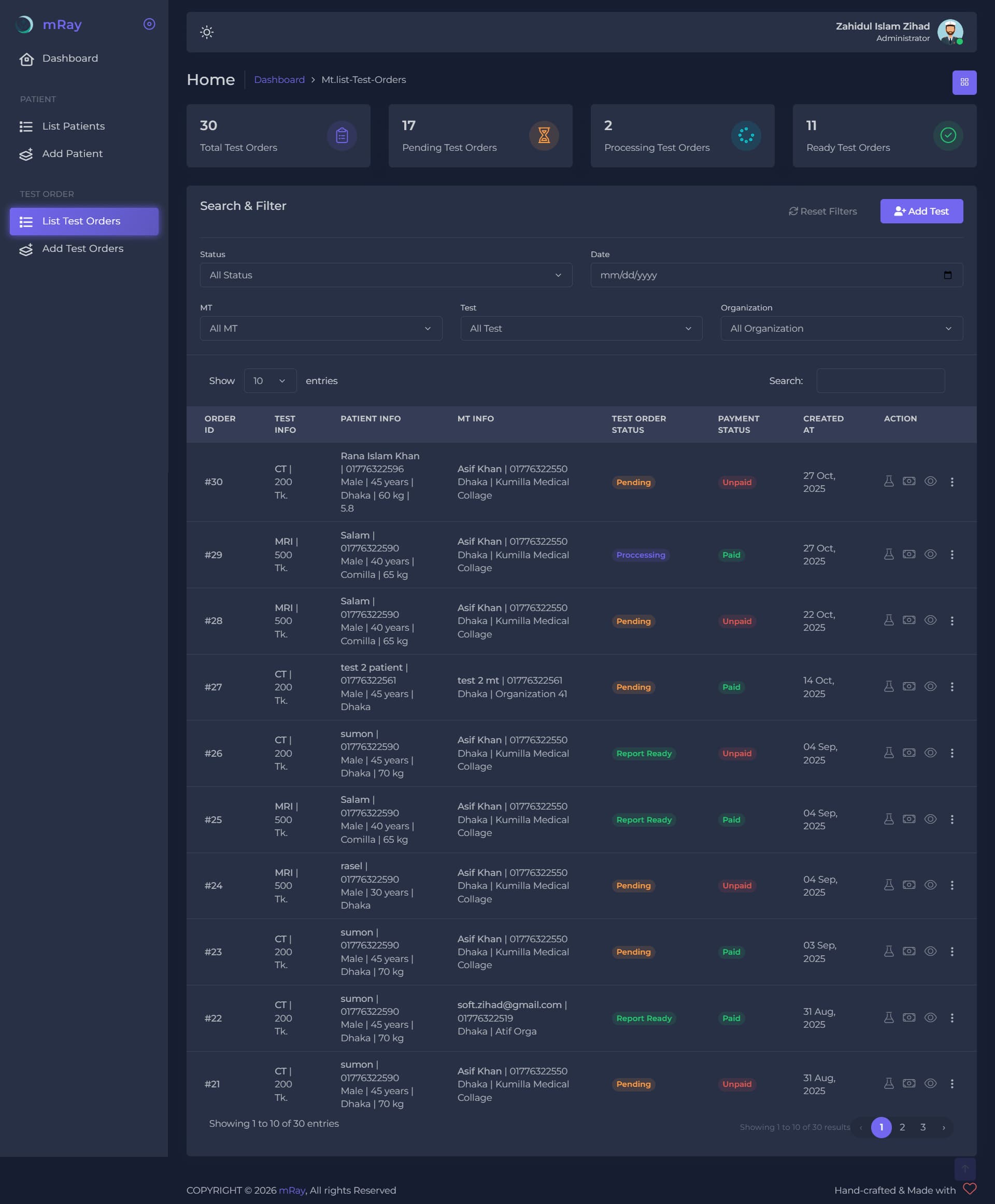Click the flask icon for order #22
The width and height of the screenshot is (995, 1204).
(888, 1017)
